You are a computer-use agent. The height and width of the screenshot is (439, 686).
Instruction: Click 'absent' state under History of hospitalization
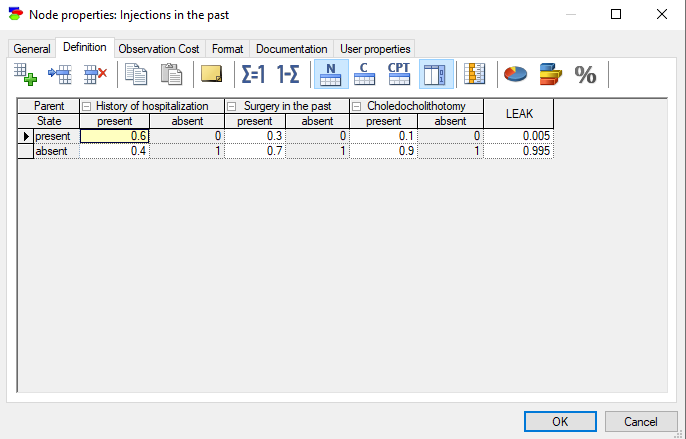point(187,121)
